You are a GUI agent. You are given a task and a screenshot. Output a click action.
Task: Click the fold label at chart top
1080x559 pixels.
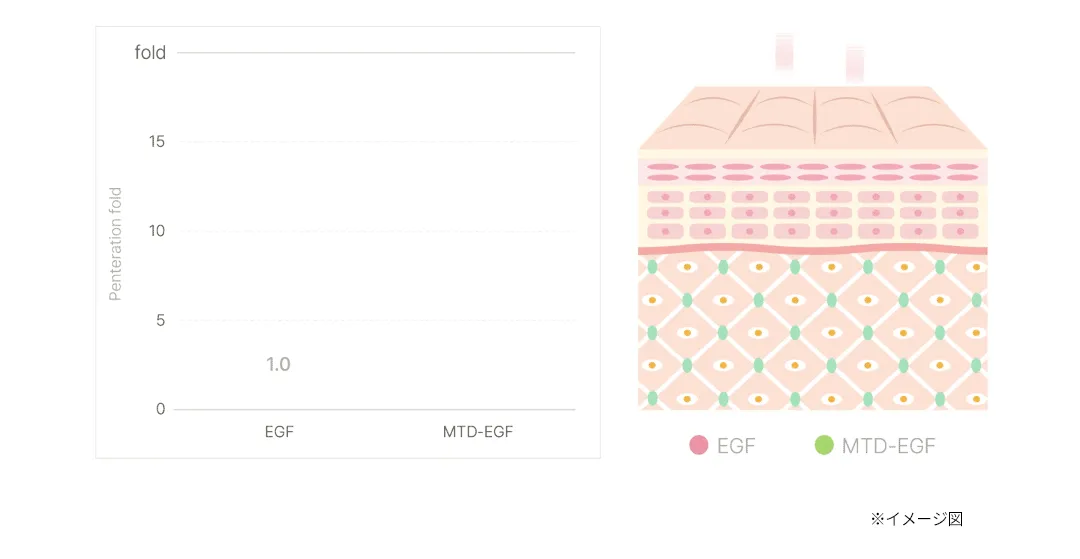pos(150,52)
